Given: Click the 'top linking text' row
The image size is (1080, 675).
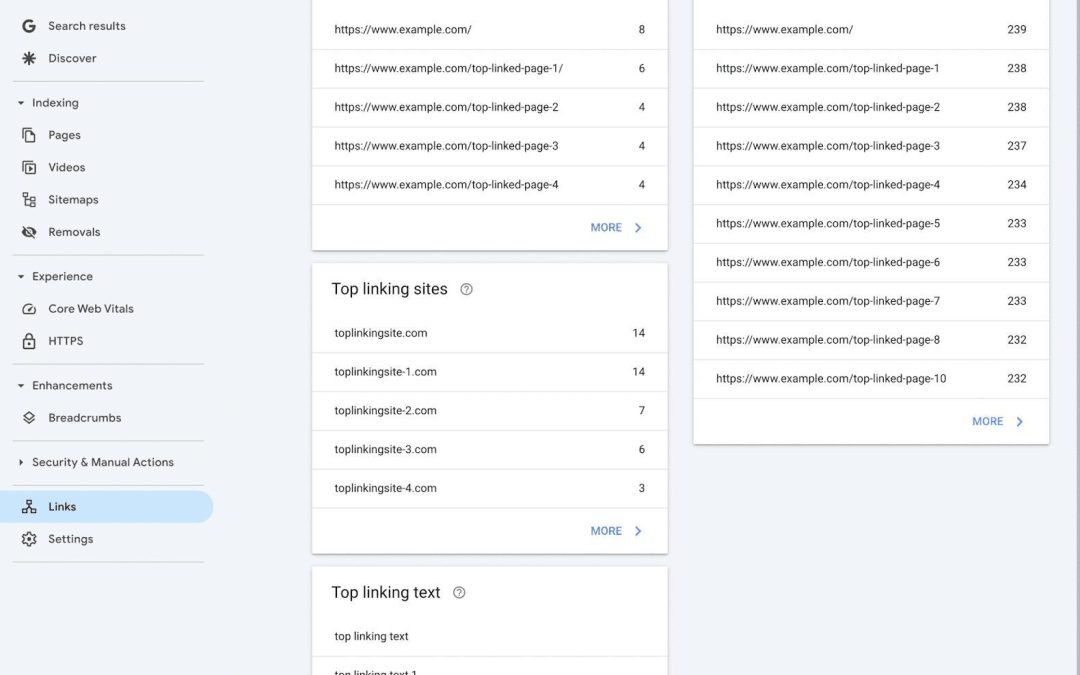Looking at the screenshot, I should [490, 637].
